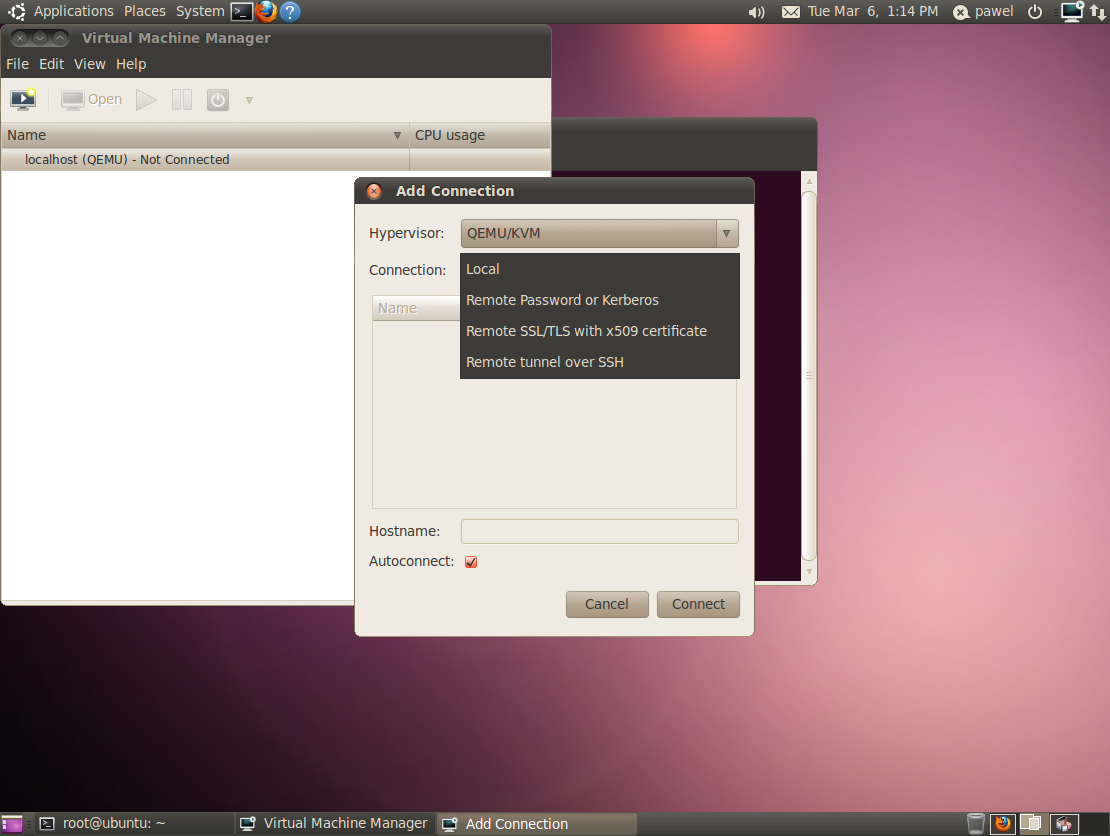Open the Trash icon in bottom panel

pyautogui.click(x=975, y=823)
